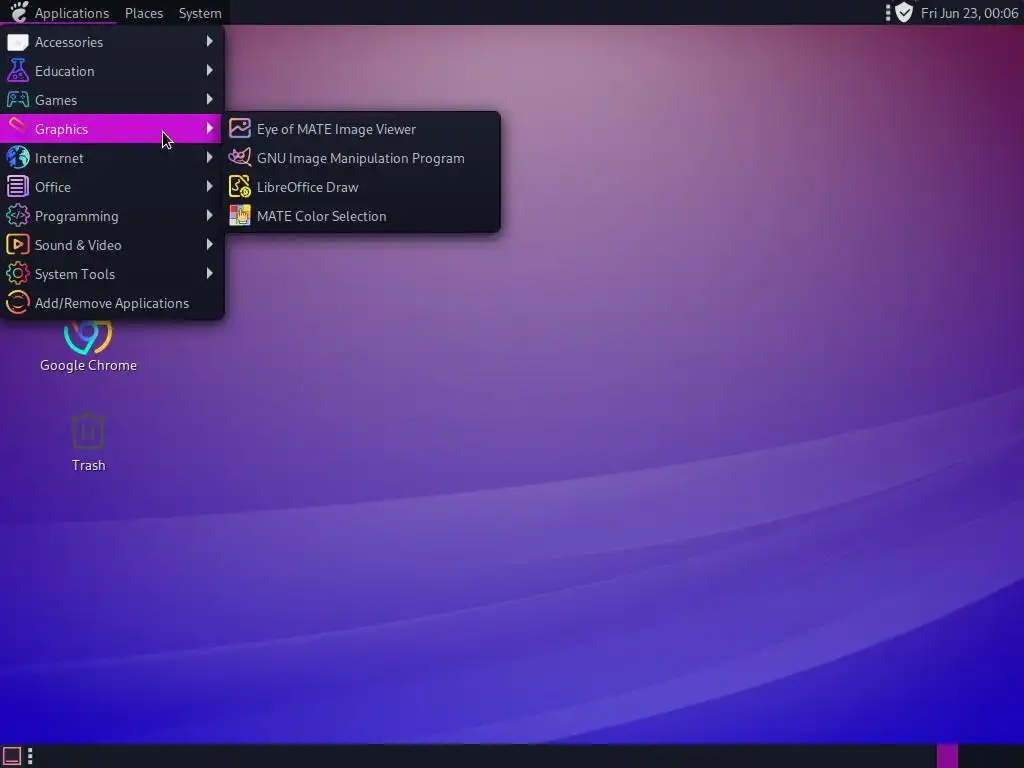Expand the Graphics submenu arrow
Screen dimensions: 1024x768
click(210, 129)
